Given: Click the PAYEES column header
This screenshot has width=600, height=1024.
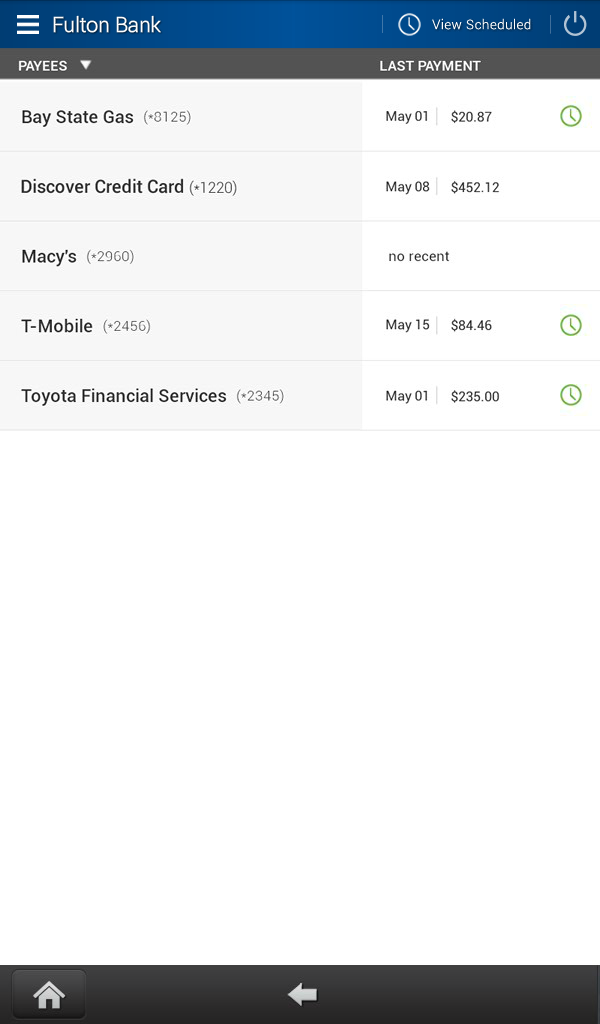Looking at the screenshot, I should (41, 64).
